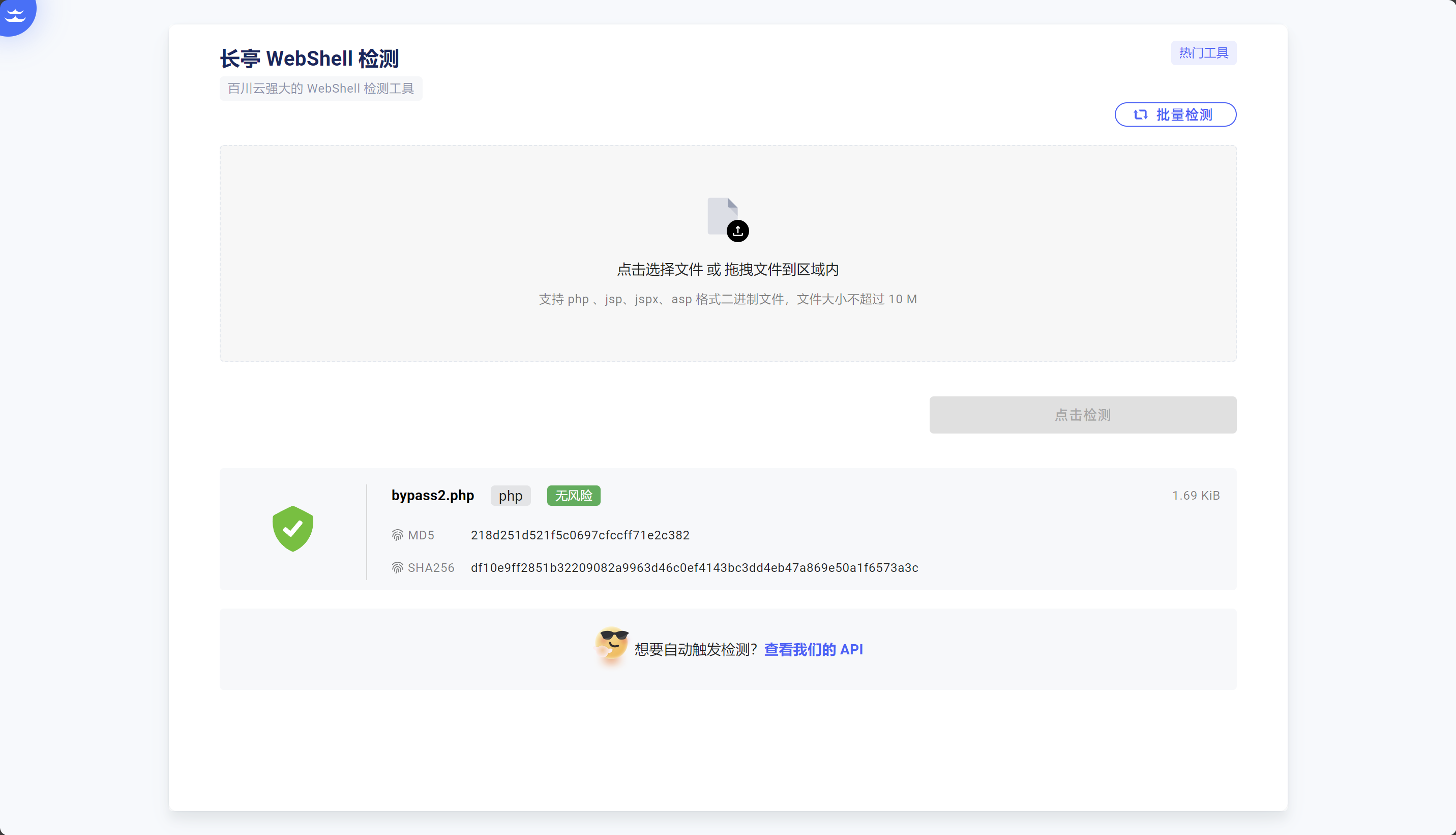1456x835 pixels.
Task: Select the bypass2.php file name
Action: pyautogui.click(x=433, y=496)
